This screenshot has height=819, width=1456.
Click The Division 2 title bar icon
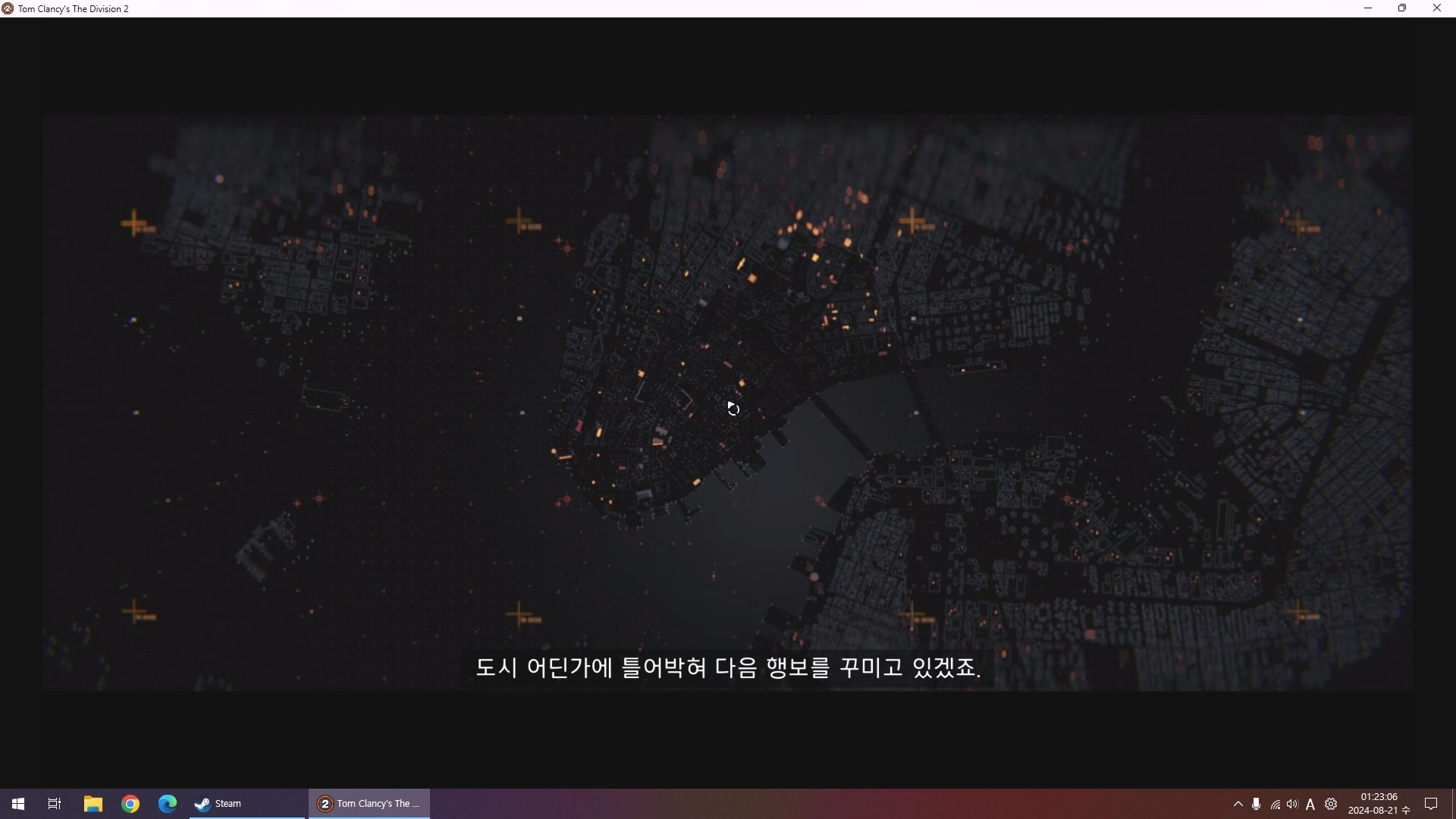click(8, 8)
